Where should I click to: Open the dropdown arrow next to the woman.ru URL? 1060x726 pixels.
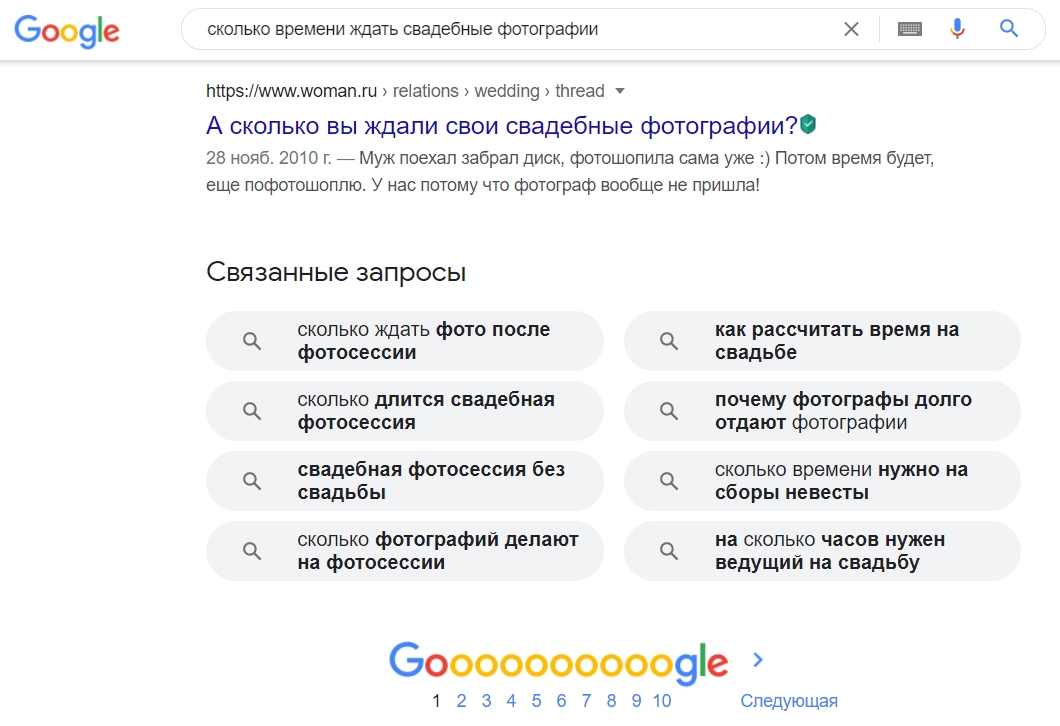pos(620,90)
